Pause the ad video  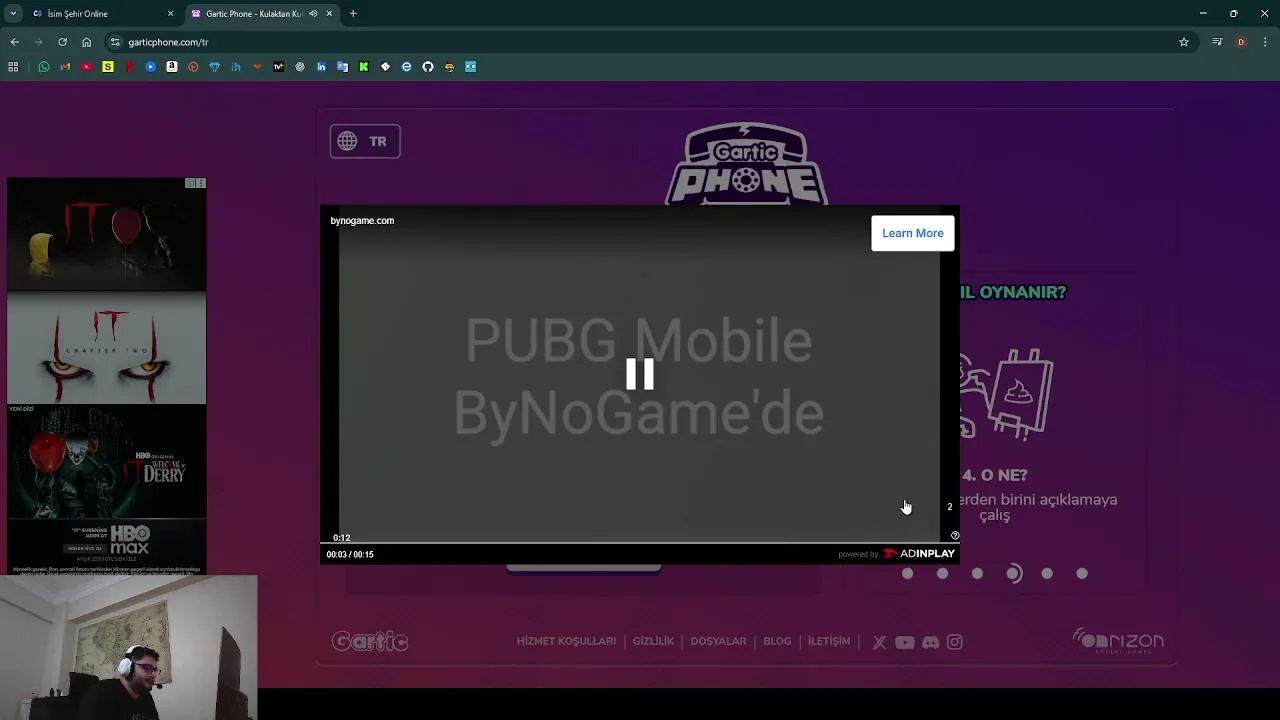(640, 374)
